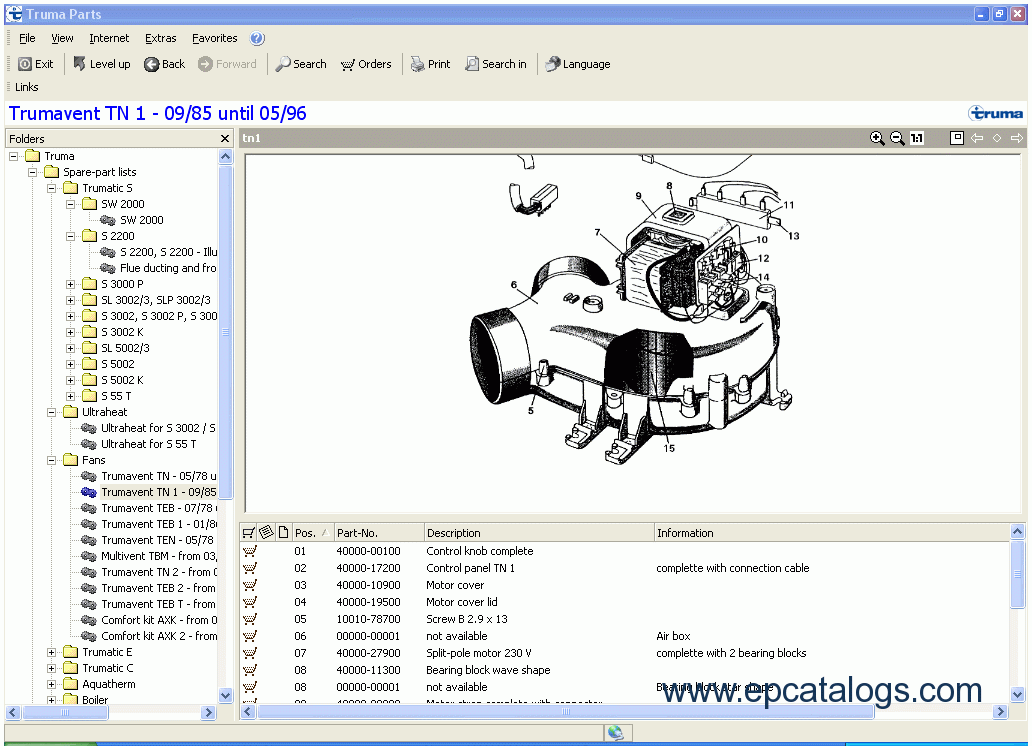Expand the Trumatic C folder
The width and height of the screenshot is (1032, 746).
click(51, 668)
